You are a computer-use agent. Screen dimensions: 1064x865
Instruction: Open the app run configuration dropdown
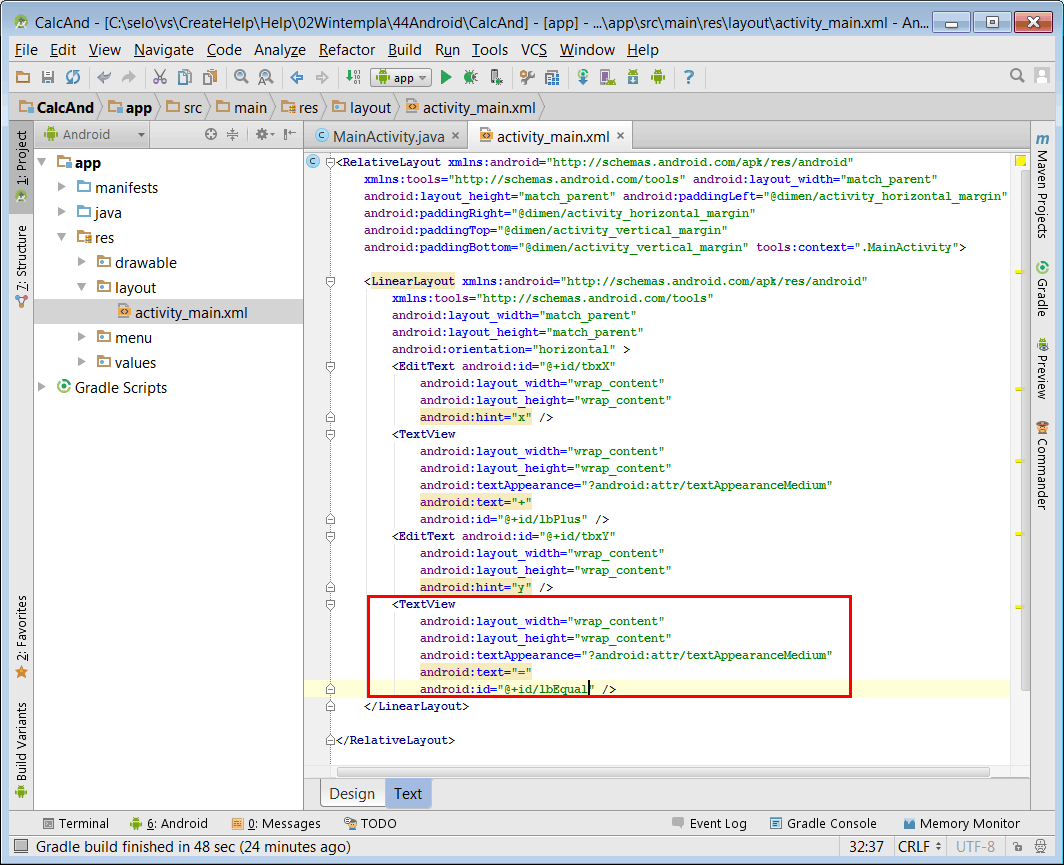click(401, 77)
